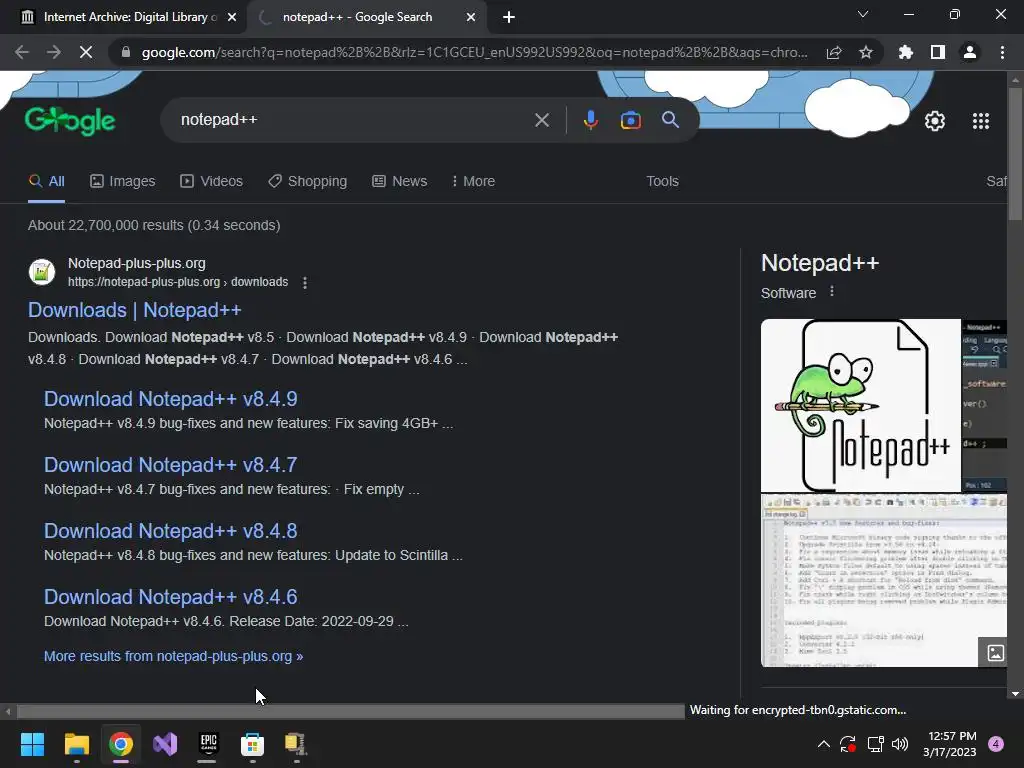Click the Notepad++ knowledge panel title

pyautogui.click(x=820, y=263)
